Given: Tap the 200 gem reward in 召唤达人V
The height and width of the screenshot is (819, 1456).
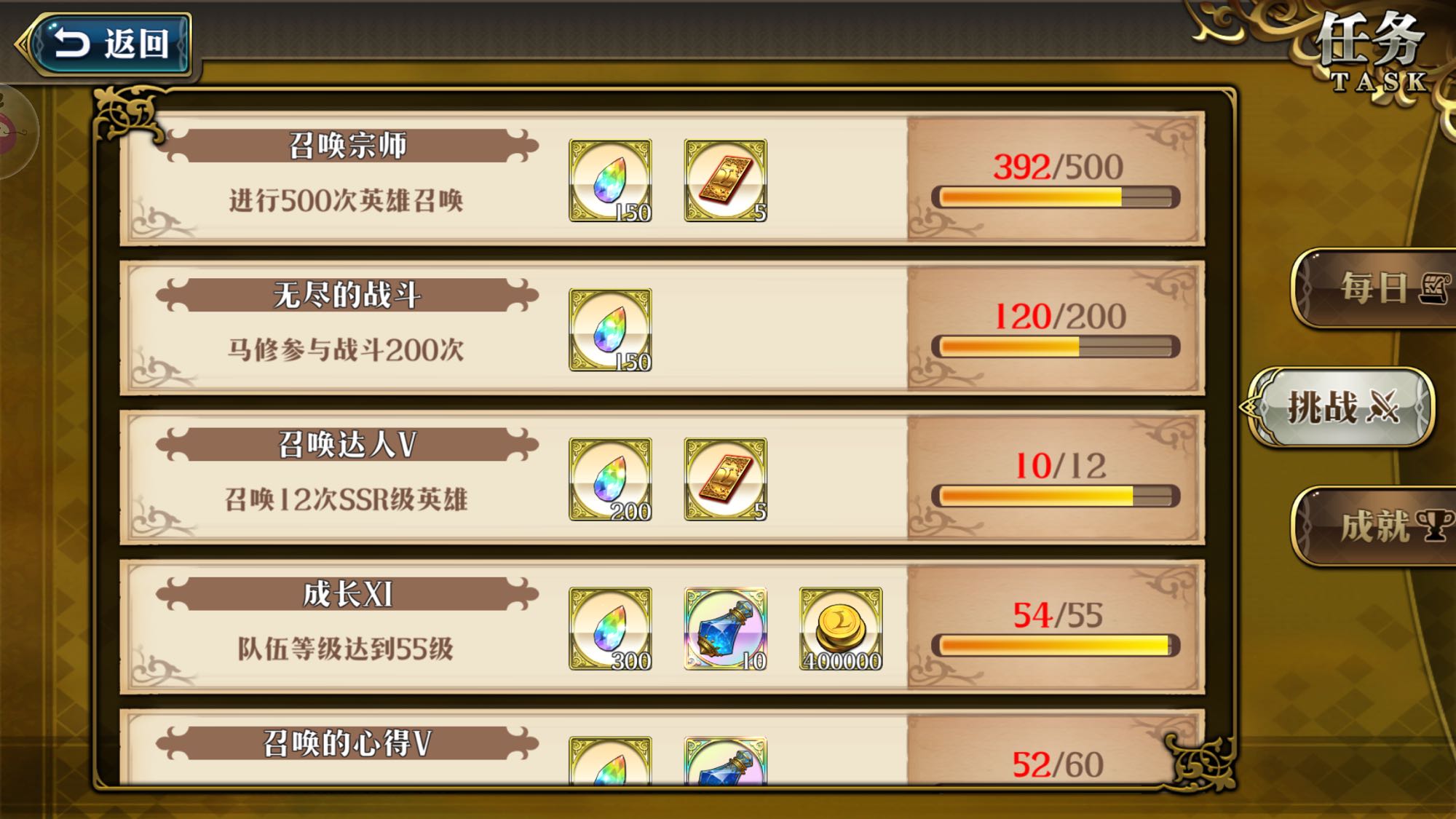Looking at the screenshot, I should point(610,479).
